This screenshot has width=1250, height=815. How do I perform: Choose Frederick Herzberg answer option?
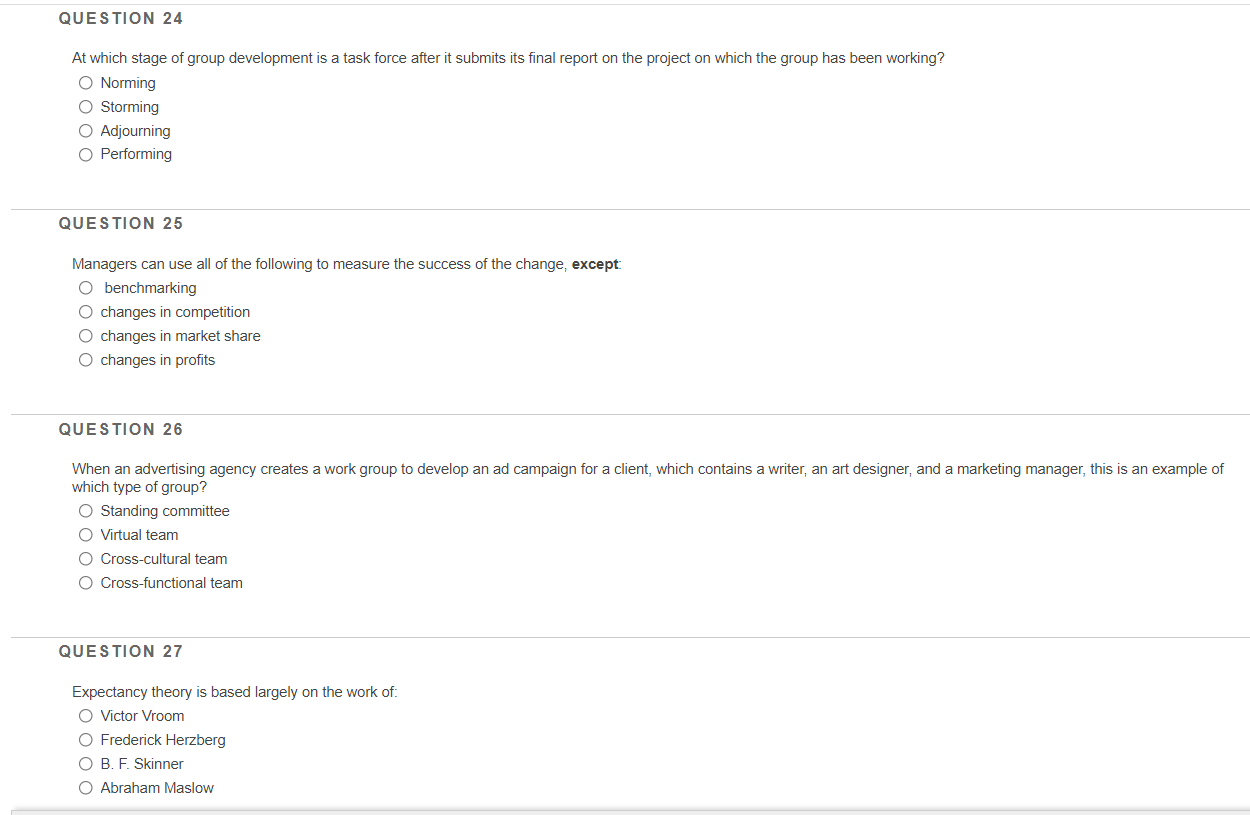(85, 739)
